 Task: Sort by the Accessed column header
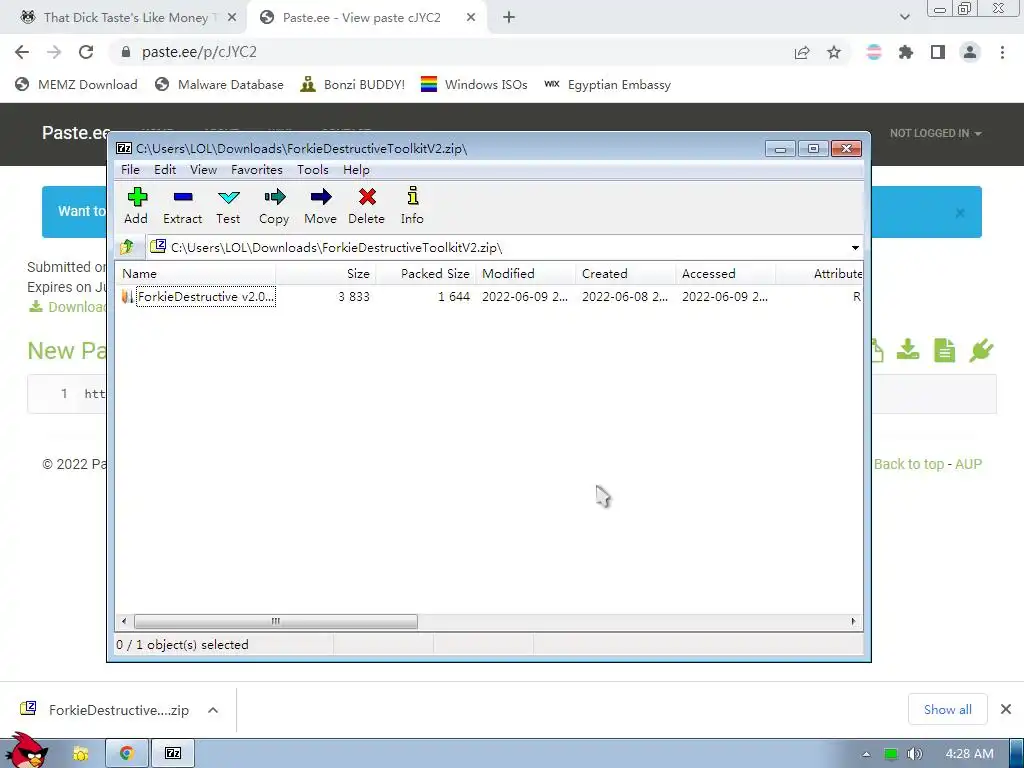click(x=726, y=274)
